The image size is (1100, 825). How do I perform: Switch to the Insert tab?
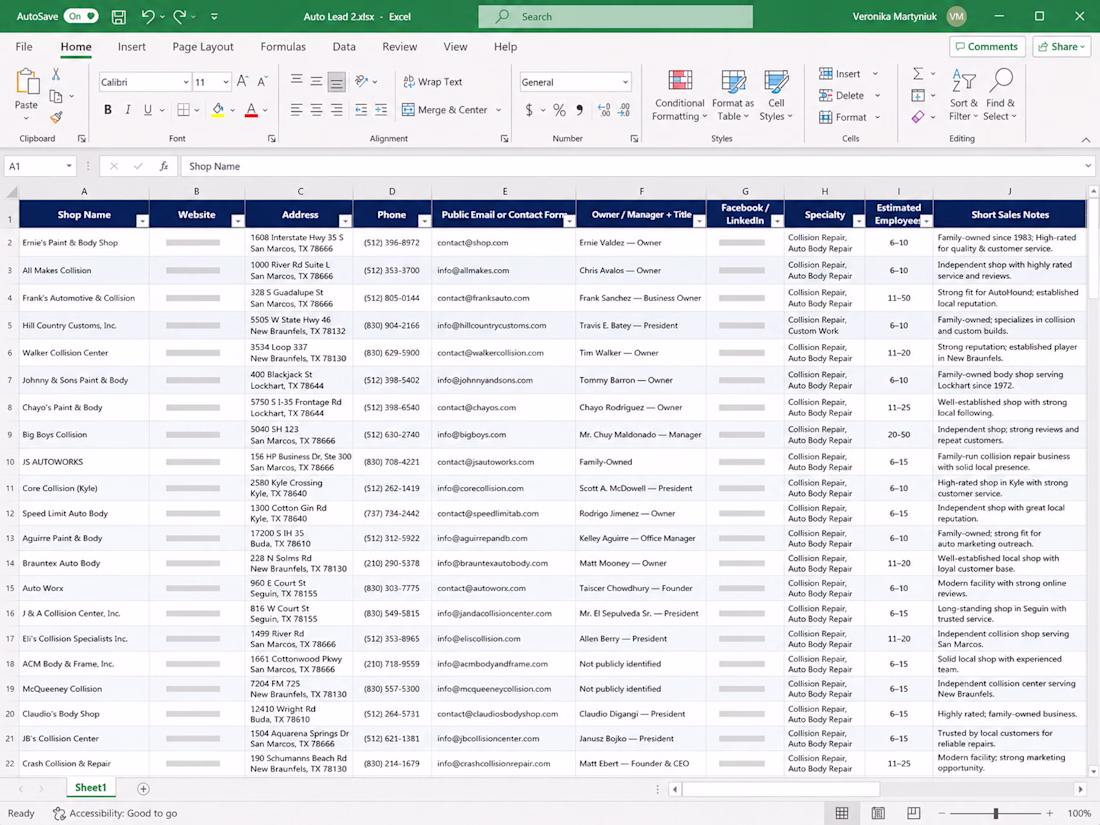132,46
